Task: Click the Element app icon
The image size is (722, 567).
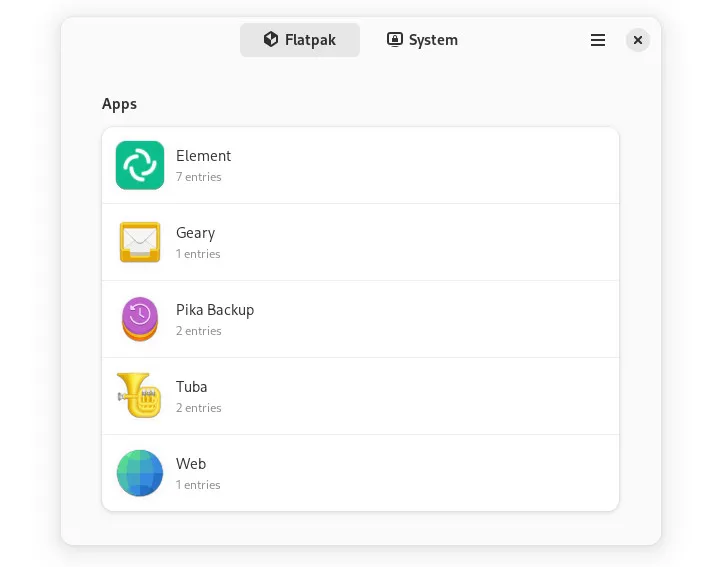Action: click(x=140, y=165)
